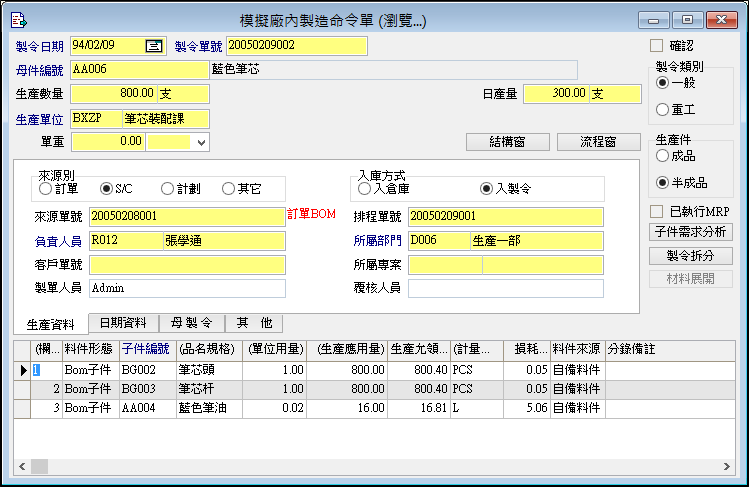Viewport: 749px width, 487px height.
Task: Click the row indicator arrow of first row
Action: click(x=23, y=370)
